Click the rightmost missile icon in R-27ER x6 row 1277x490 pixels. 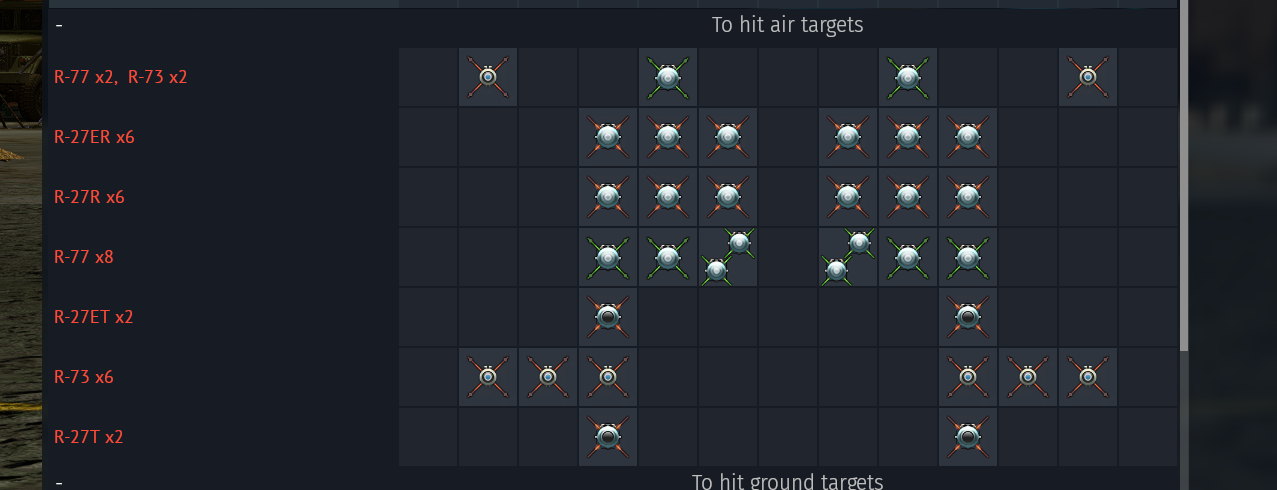point(968,137)
